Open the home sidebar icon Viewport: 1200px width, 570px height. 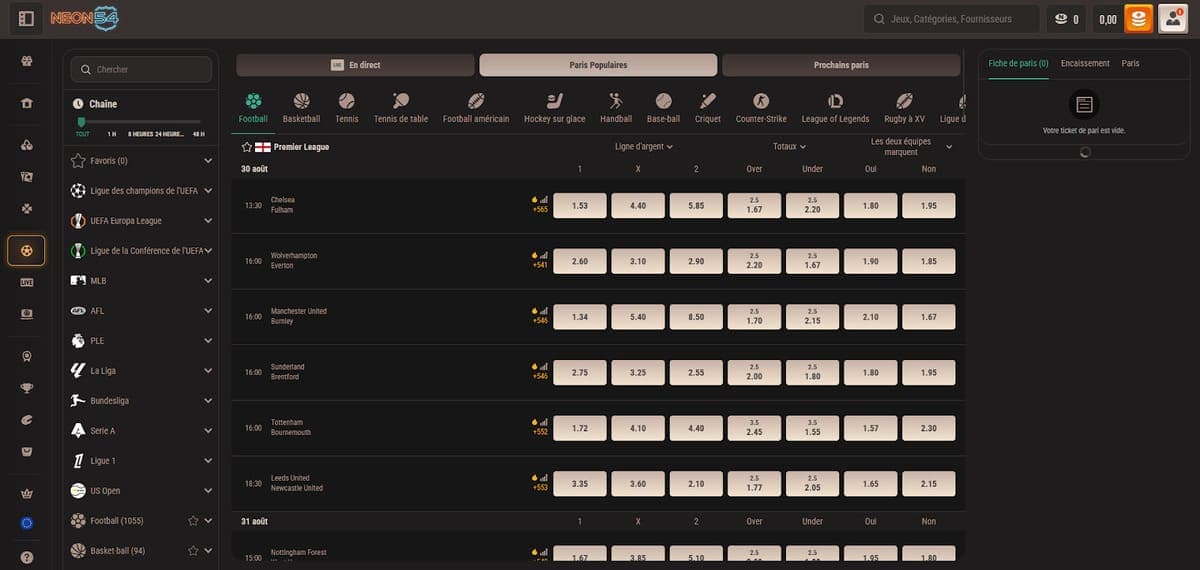click(x=26, y=103)
